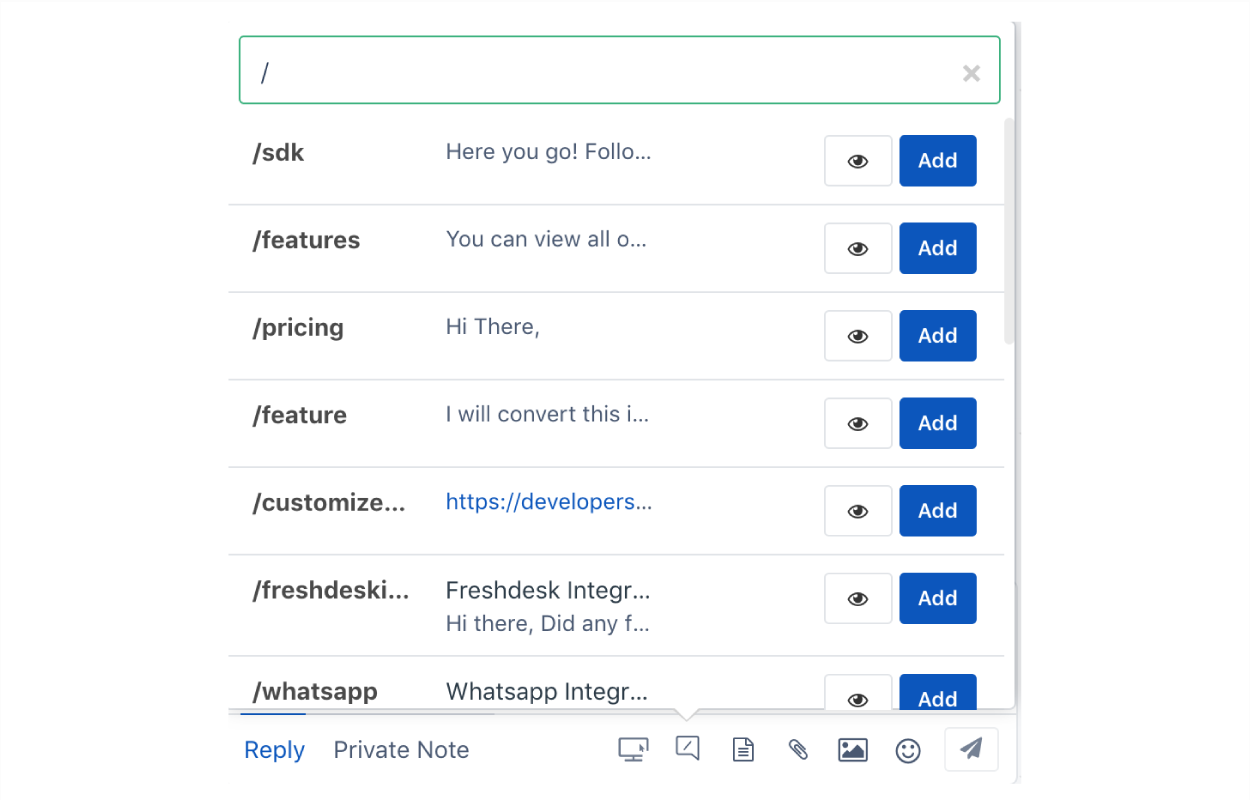This screenshot has height=800, width=1250.
Task: Clear the search field with X
Action: [971, 73]
